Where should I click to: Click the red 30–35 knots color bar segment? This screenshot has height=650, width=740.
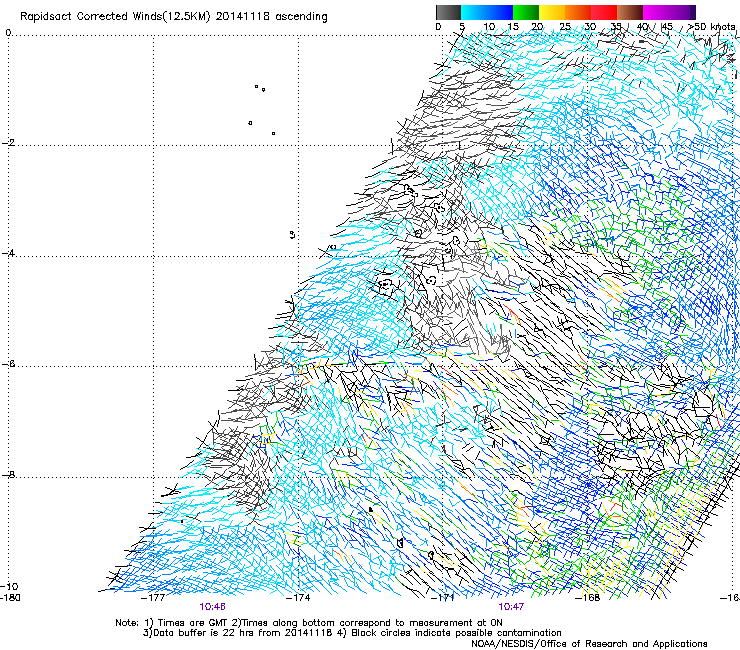coord(604,12)
